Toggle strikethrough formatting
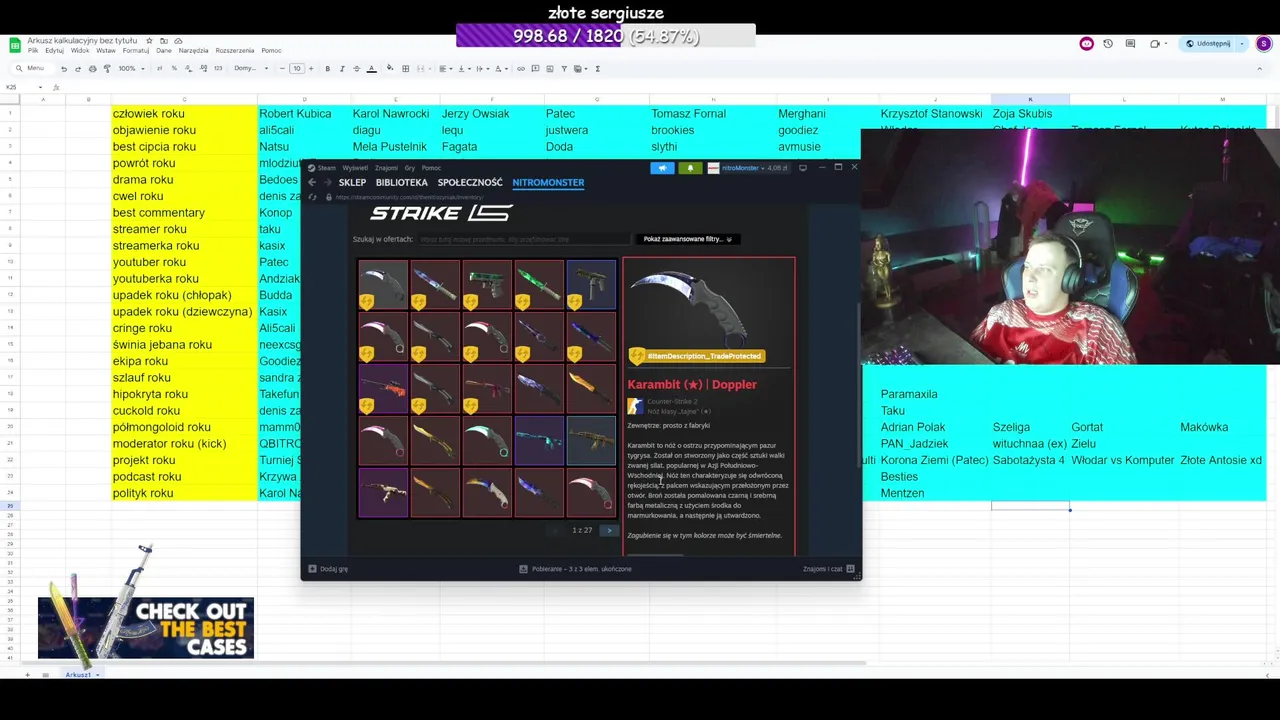1280x720 pixels. pyautogui.click(x=356, y=68)
